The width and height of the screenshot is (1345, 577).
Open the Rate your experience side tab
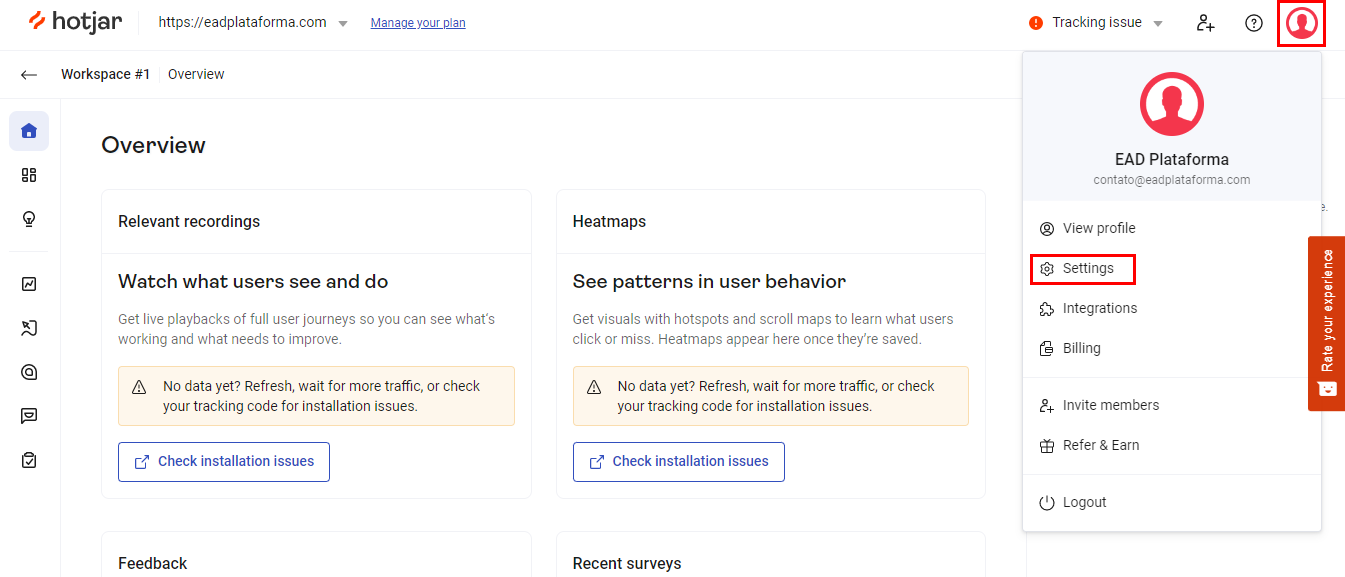(x=1326, y=323)
